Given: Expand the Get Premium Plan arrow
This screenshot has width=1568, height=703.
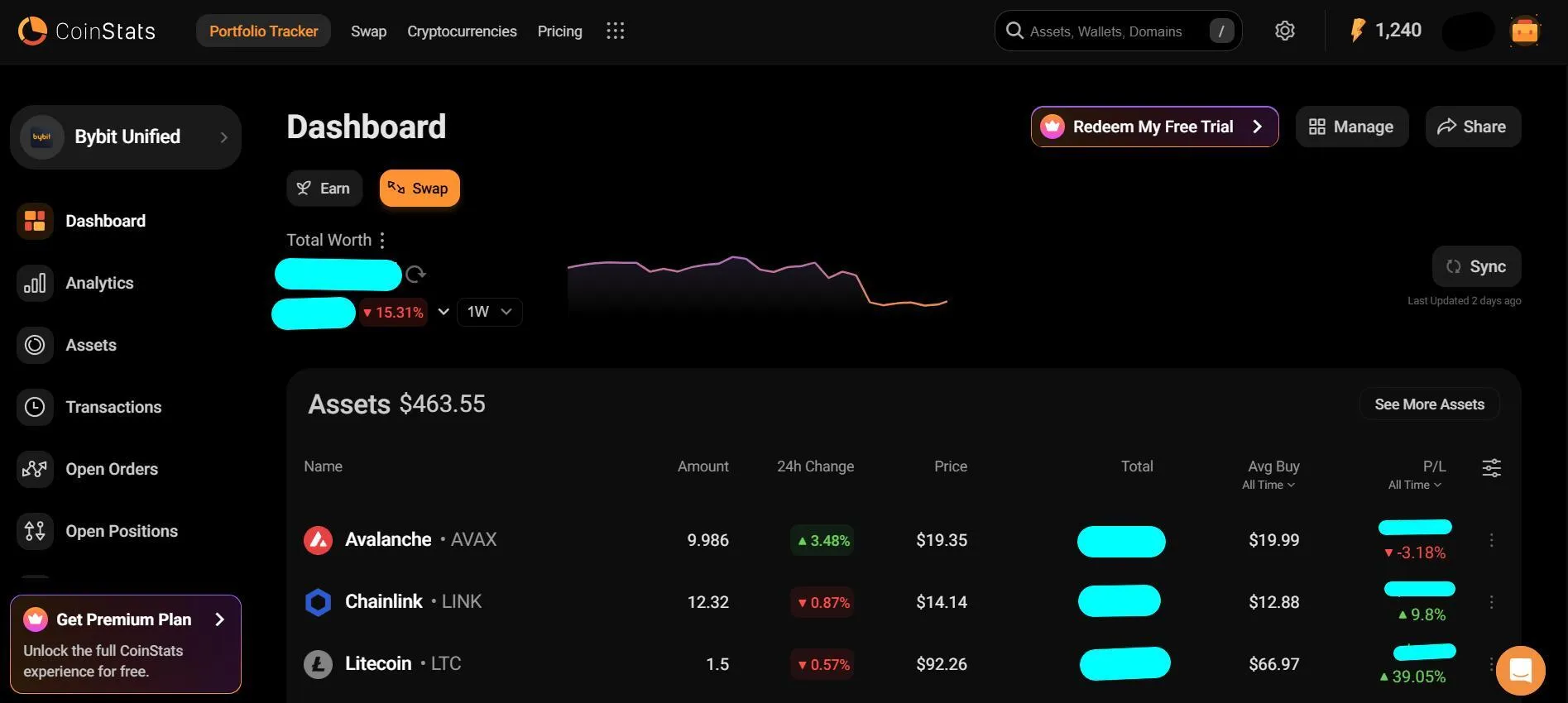Looking at the screenshot, I should (219, 619).
